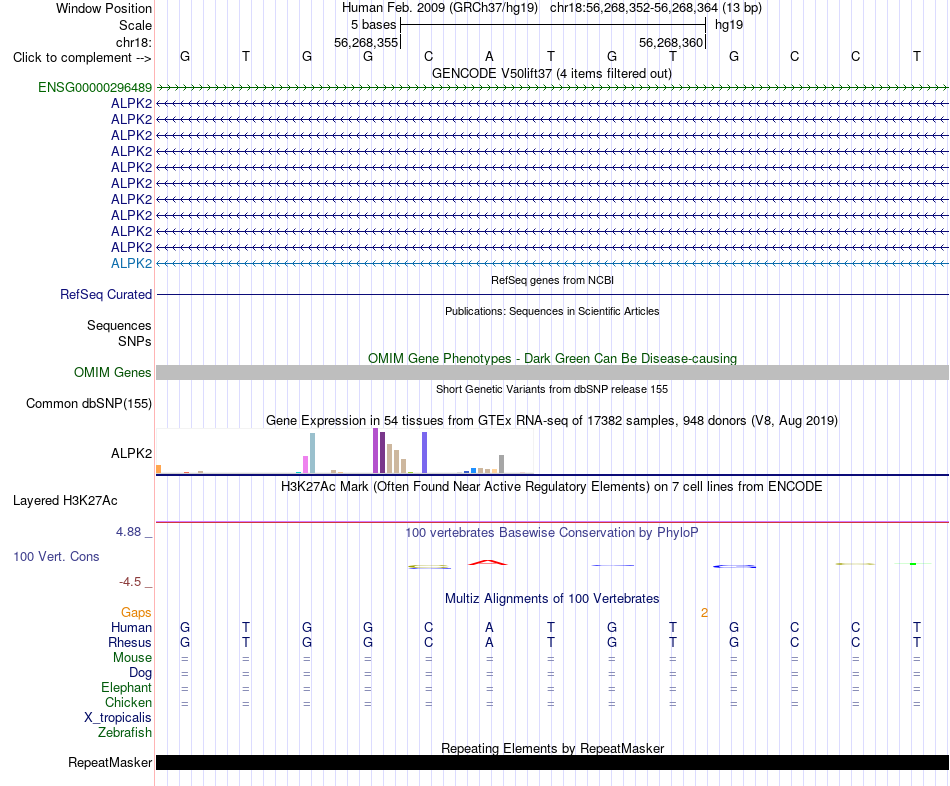Image resolution: width=950 pixels, height=786 pixels.
Task: Click the light-blue ALPK2 arrowed transcript line
Action: (552, 263)
